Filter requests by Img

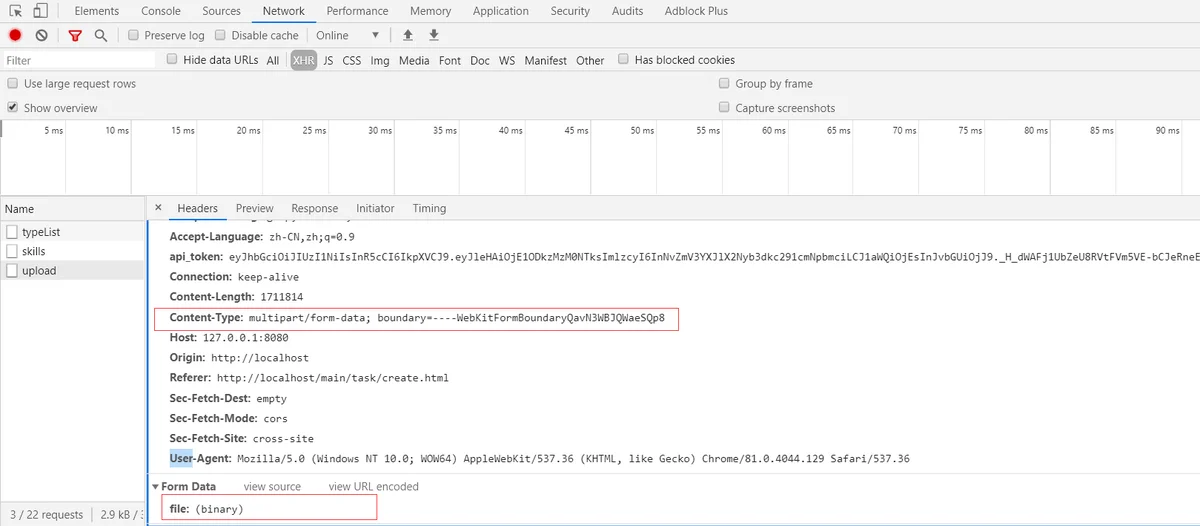[380, 60]
